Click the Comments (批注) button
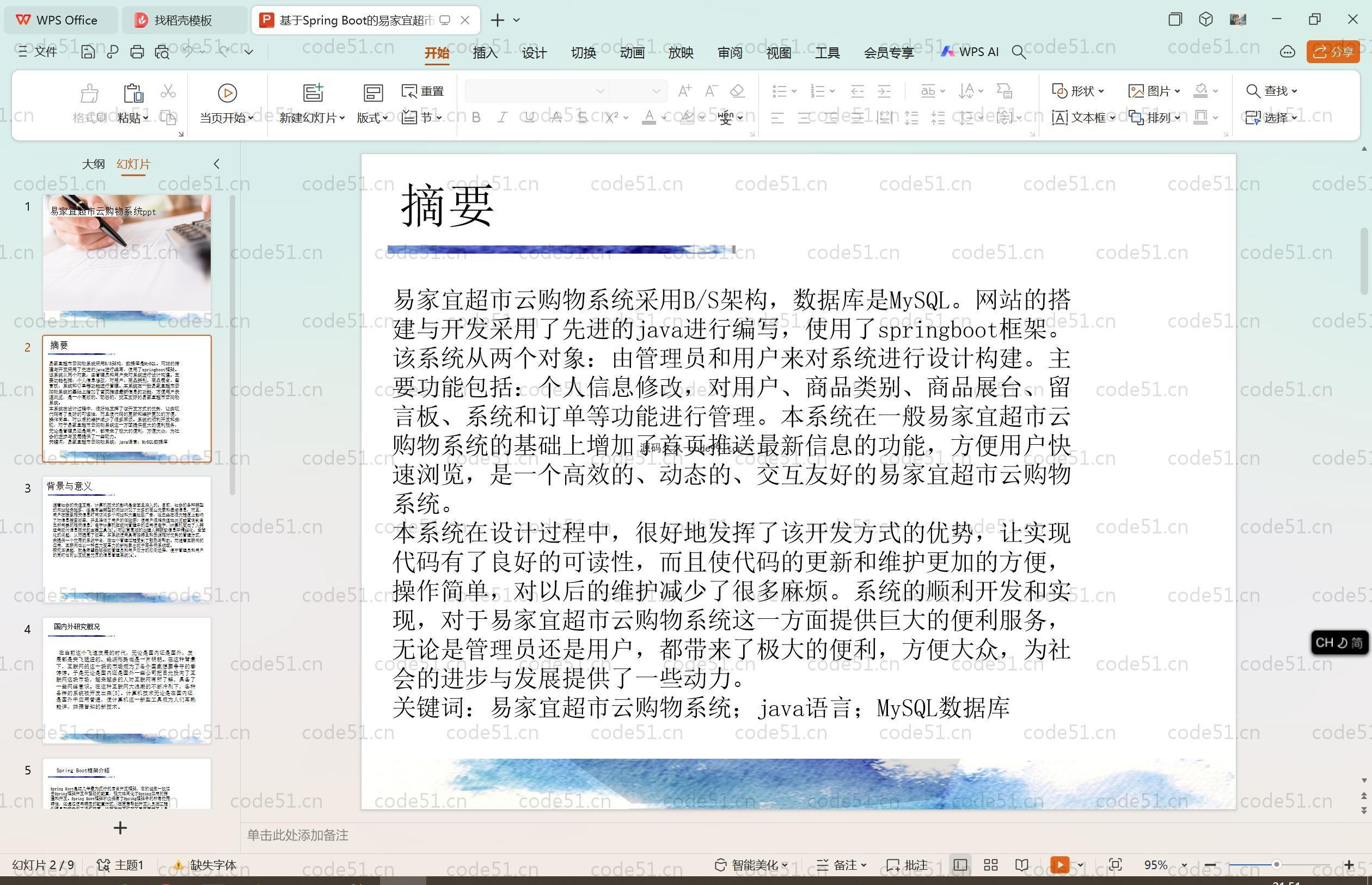The image size is (1372, 885). pyautogui.click(x=907, y=865)
